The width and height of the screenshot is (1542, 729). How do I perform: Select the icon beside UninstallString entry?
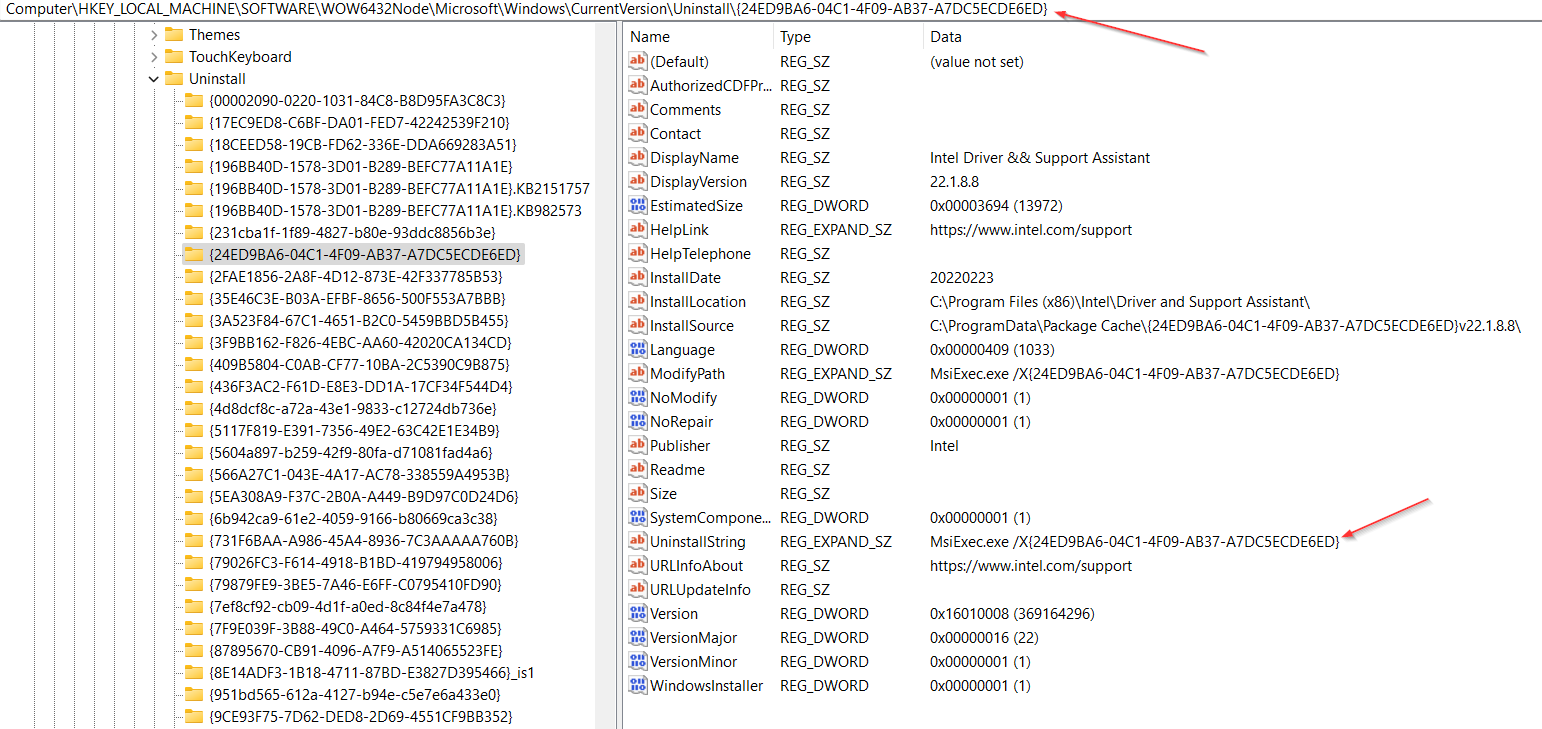637,542
